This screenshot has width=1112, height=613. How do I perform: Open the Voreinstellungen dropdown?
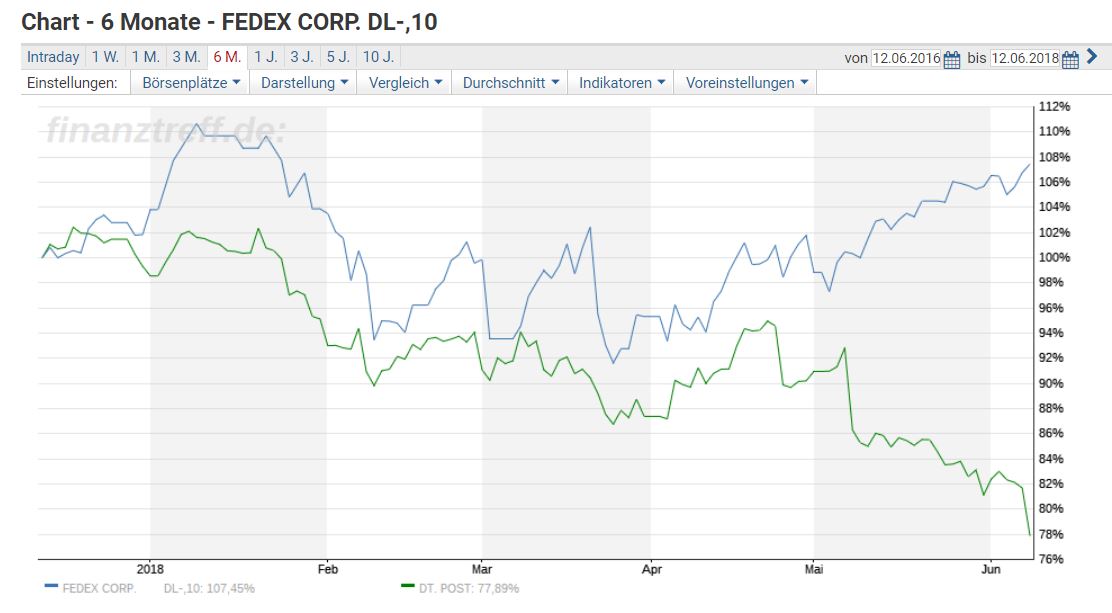[x=747, y=83]
